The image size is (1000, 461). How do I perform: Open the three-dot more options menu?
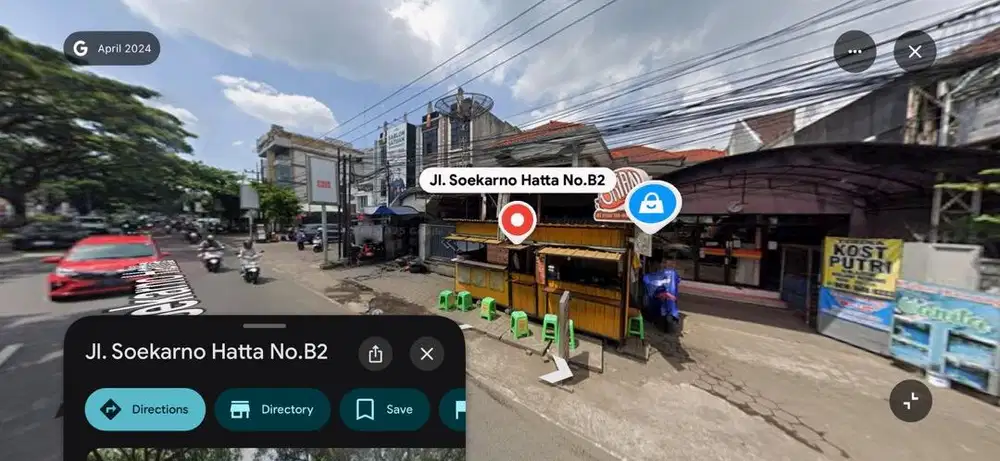[855, 51]
